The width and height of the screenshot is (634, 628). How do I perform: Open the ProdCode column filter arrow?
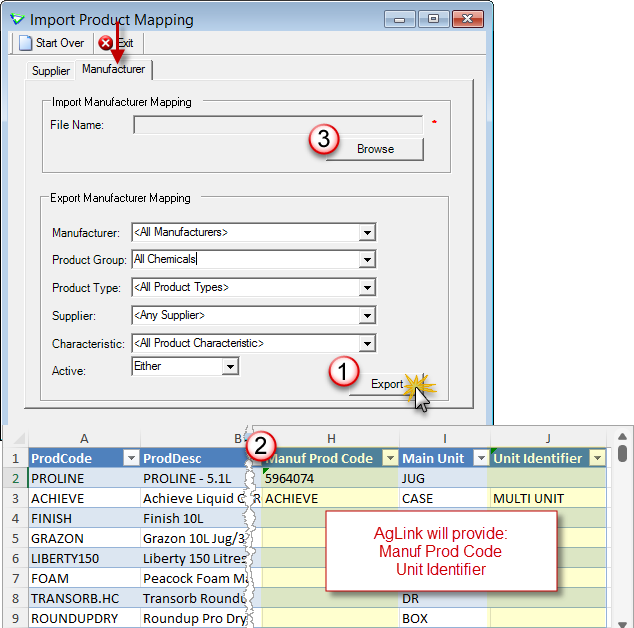click(131, 458)
